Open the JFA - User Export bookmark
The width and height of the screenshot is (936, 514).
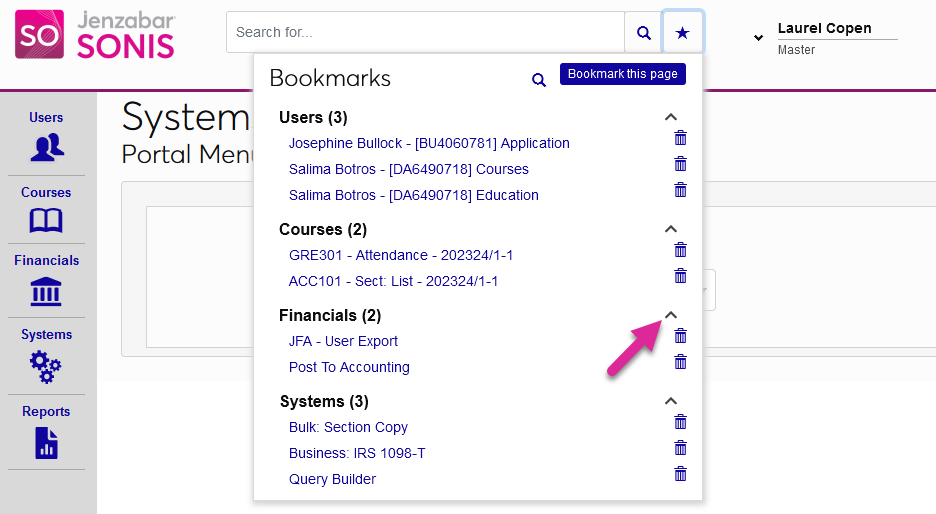click(x=343, y=341)
